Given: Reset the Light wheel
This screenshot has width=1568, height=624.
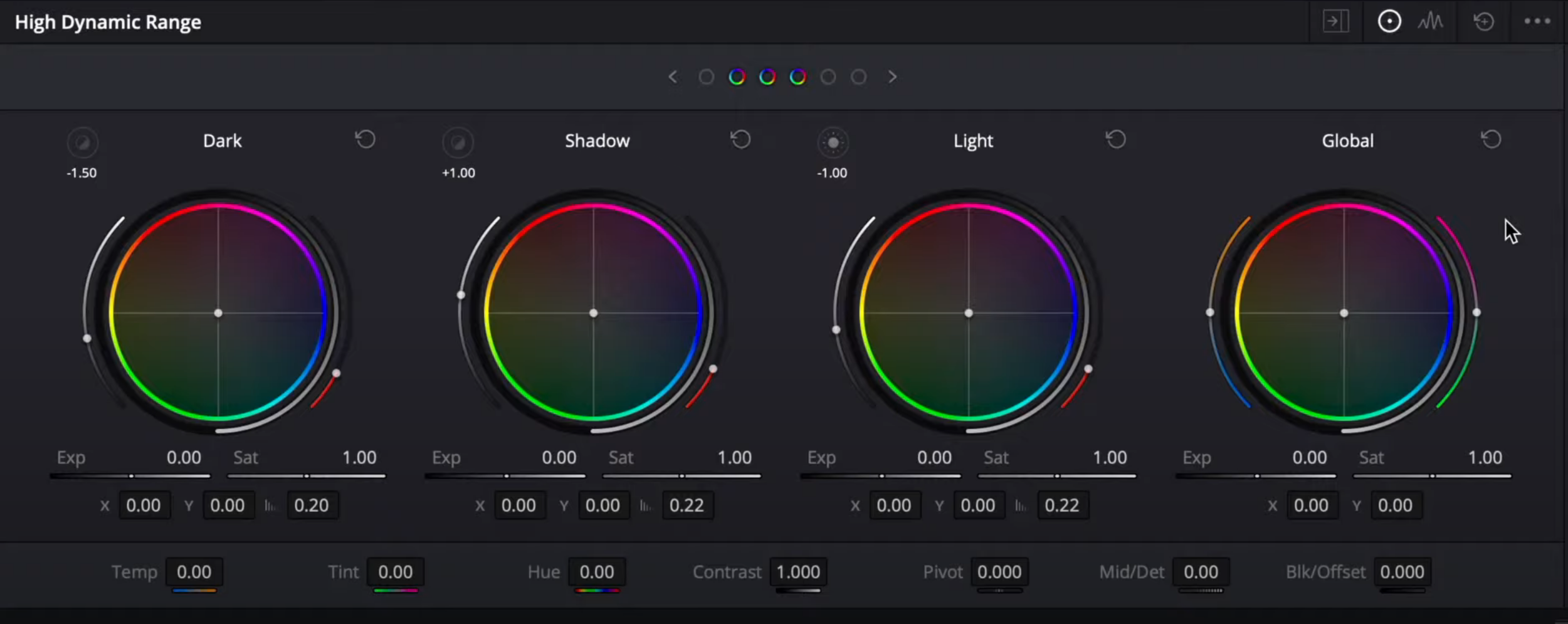Looking at the screenshot, I should (x=1115, y=139).
